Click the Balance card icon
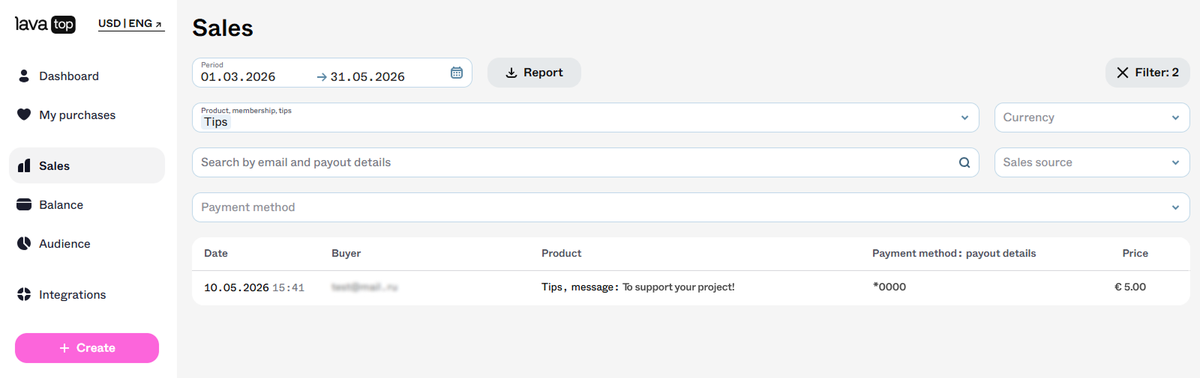Image resolution: width=1200 pixels, height=378 pixels. coord(24,205)
